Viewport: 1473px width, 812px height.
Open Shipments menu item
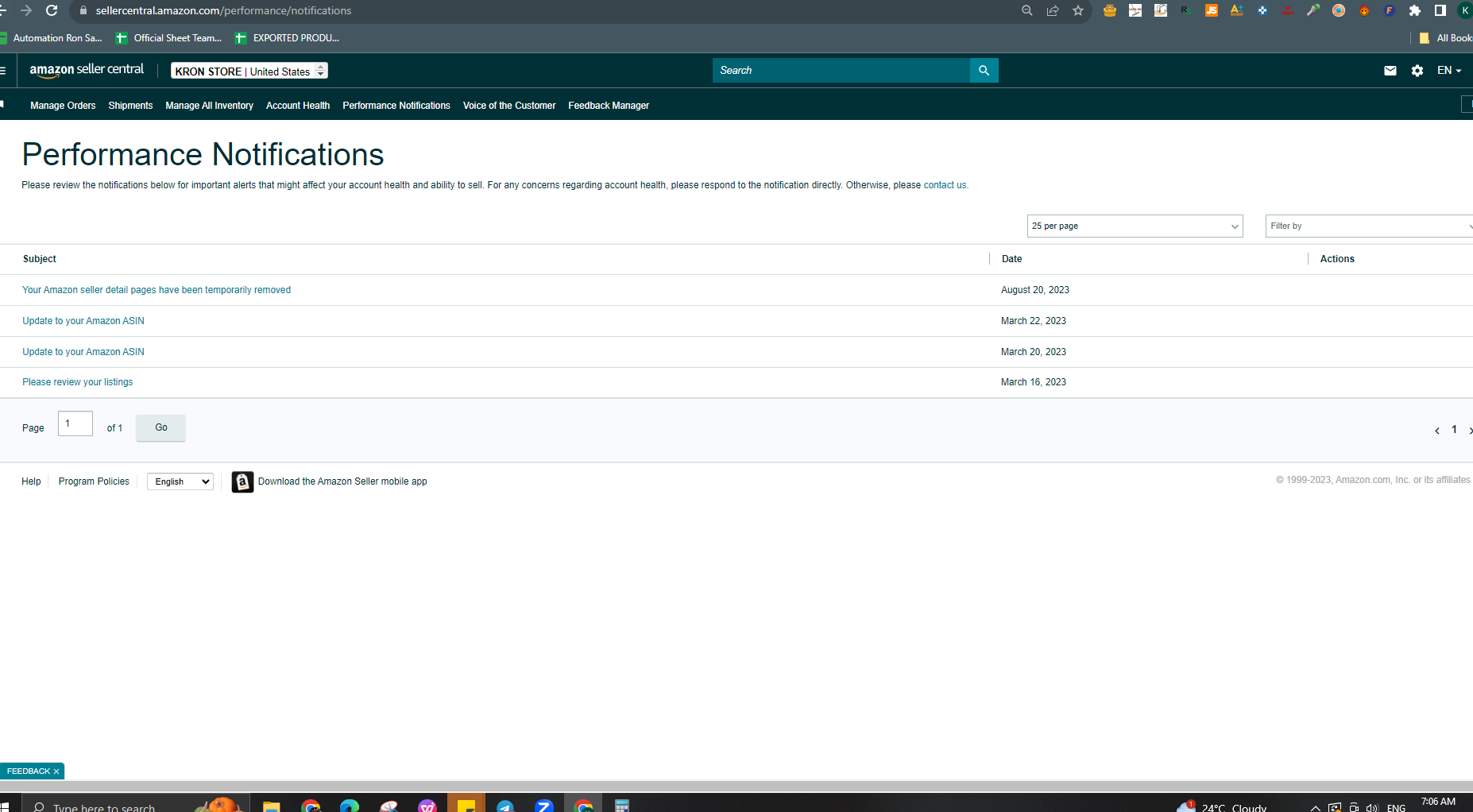click(130, 106)
